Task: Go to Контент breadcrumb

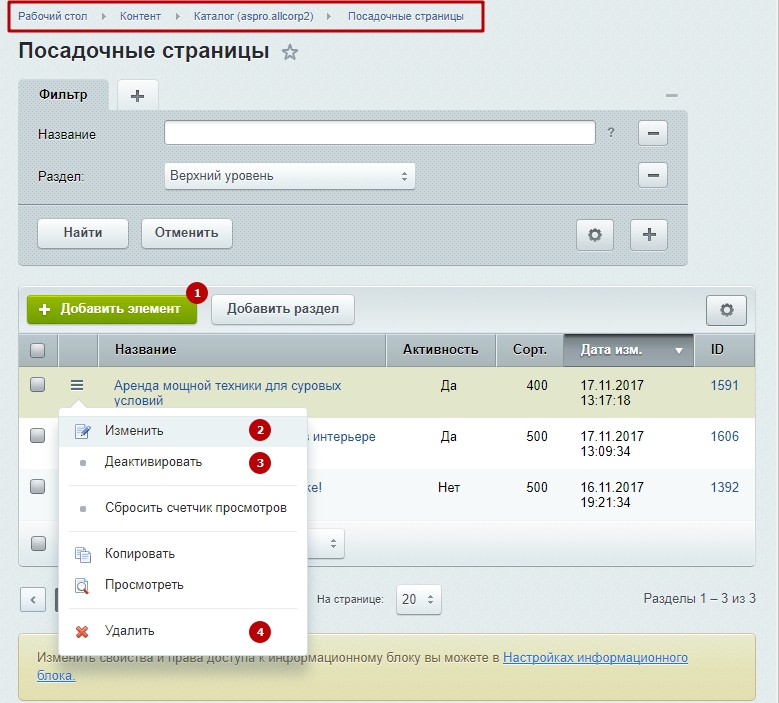Action: tap(140, 16)
